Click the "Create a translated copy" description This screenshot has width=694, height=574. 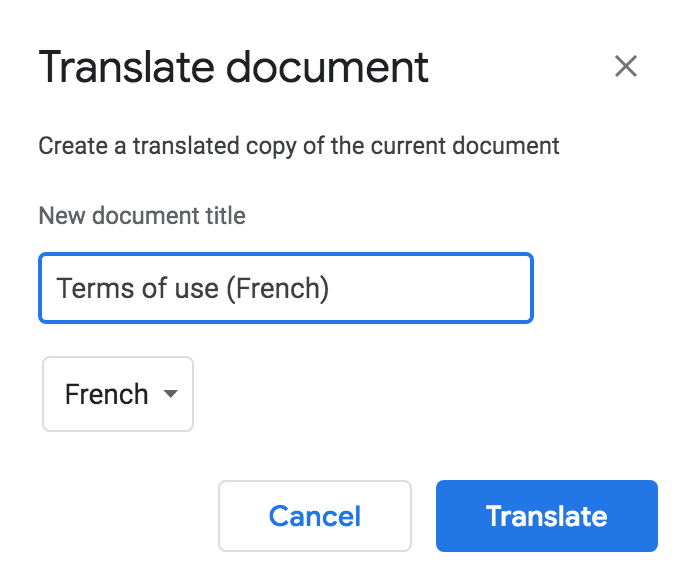pyautogui.click(x=299, y=146)
